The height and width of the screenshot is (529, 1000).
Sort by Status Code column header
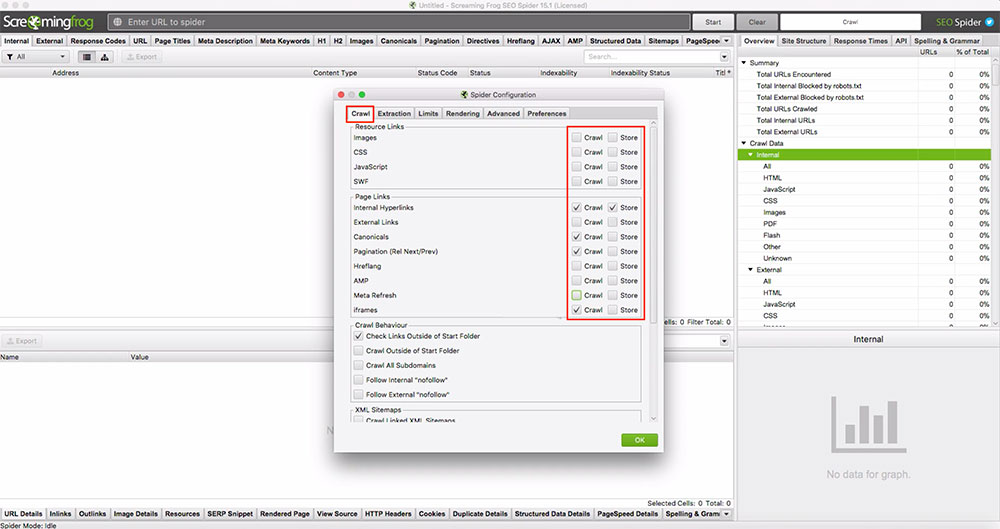[x=437, y=73]
